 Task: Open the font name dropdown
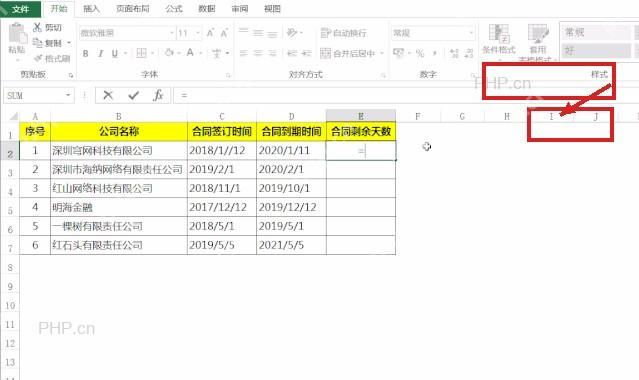pyautogui.click(x=172, y=33)
